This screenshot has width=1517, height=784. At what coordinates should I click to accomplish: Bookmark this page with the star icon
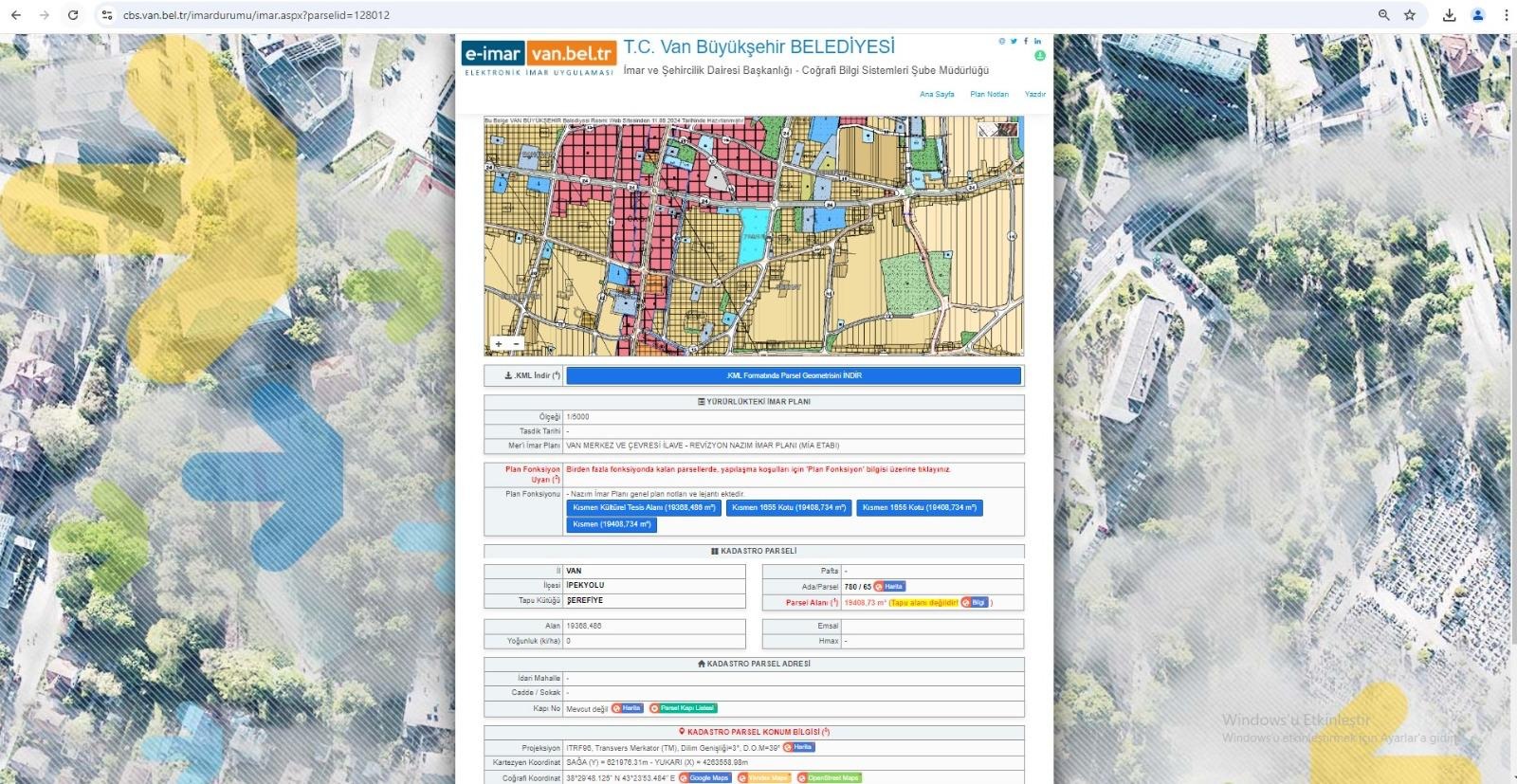pos(1410,15)
